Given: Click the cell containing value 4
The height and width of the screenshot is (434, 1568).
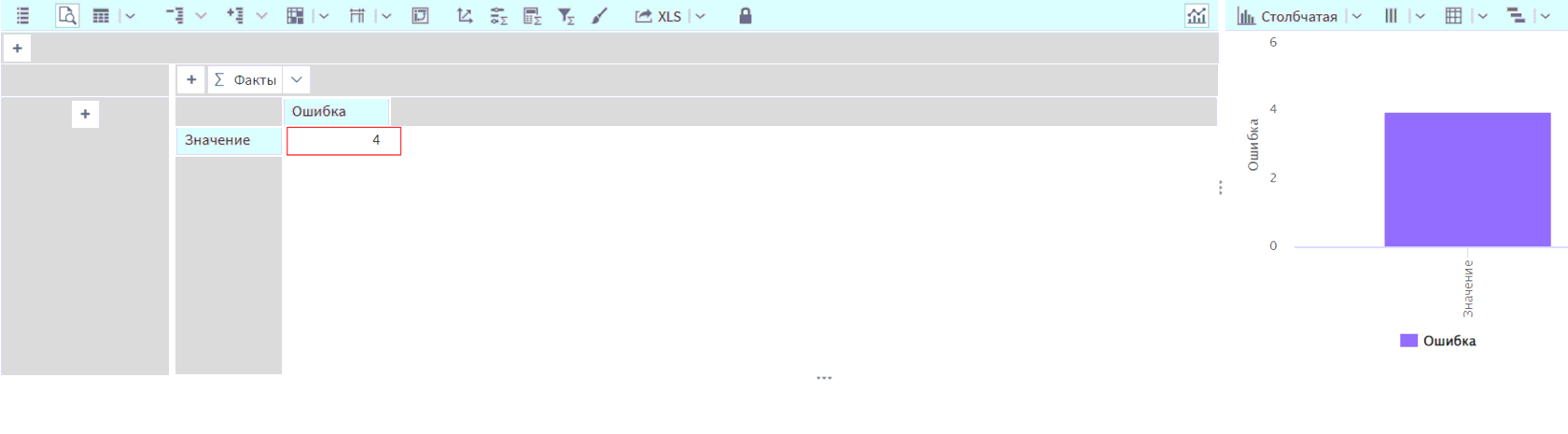Looking at the screenshot, I should point(343,141).
